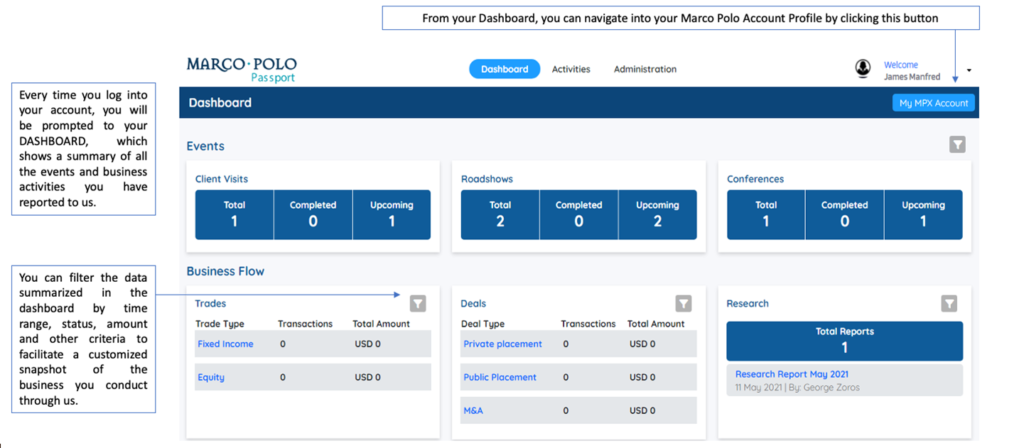The image size is (1024, 448).
Task: Select the Private placement deal link
Action: pos(502,344)
